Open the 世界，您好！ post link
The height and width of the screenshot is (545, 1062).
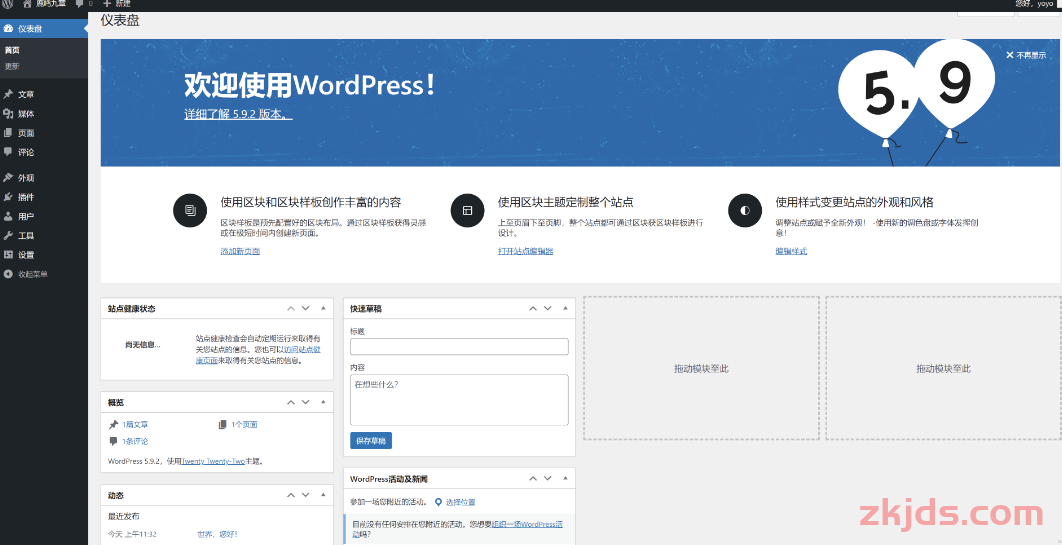click(x=217, y=534)
